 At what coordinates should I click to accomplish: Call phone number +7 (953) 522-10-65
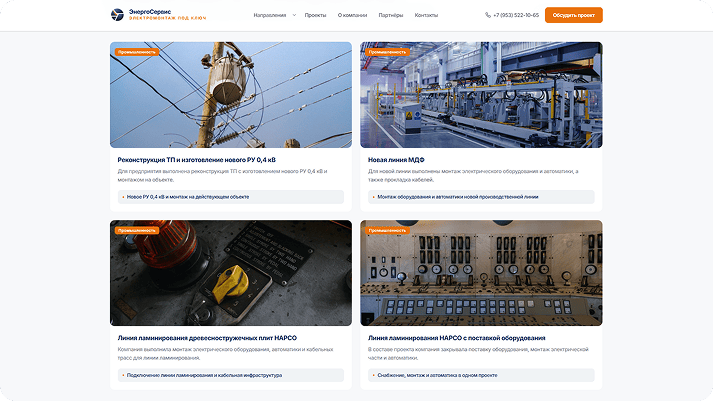click(516, 15)
